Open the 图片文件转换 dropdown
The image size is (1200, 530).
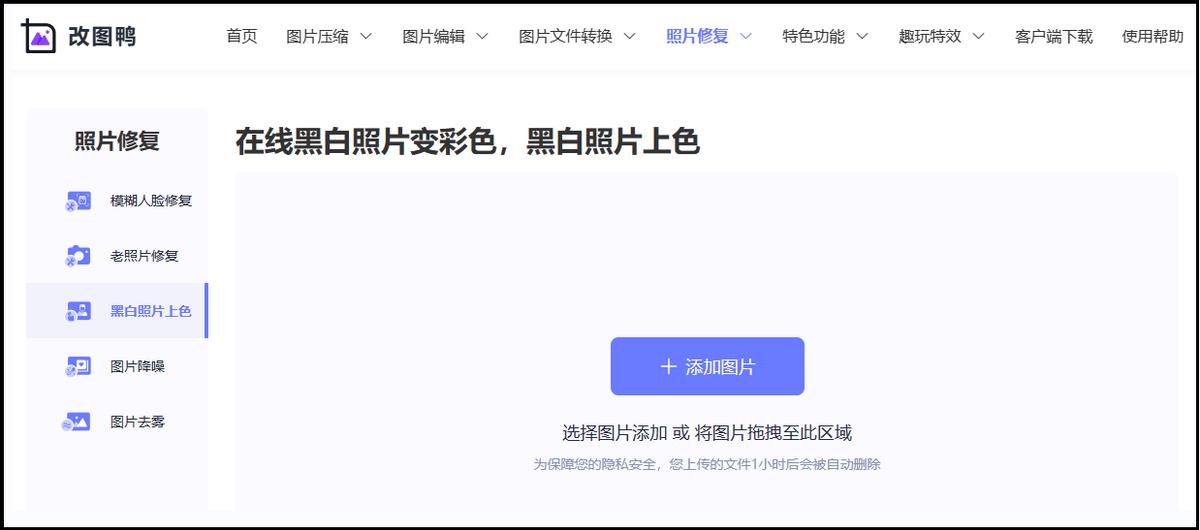coord(629,37)
